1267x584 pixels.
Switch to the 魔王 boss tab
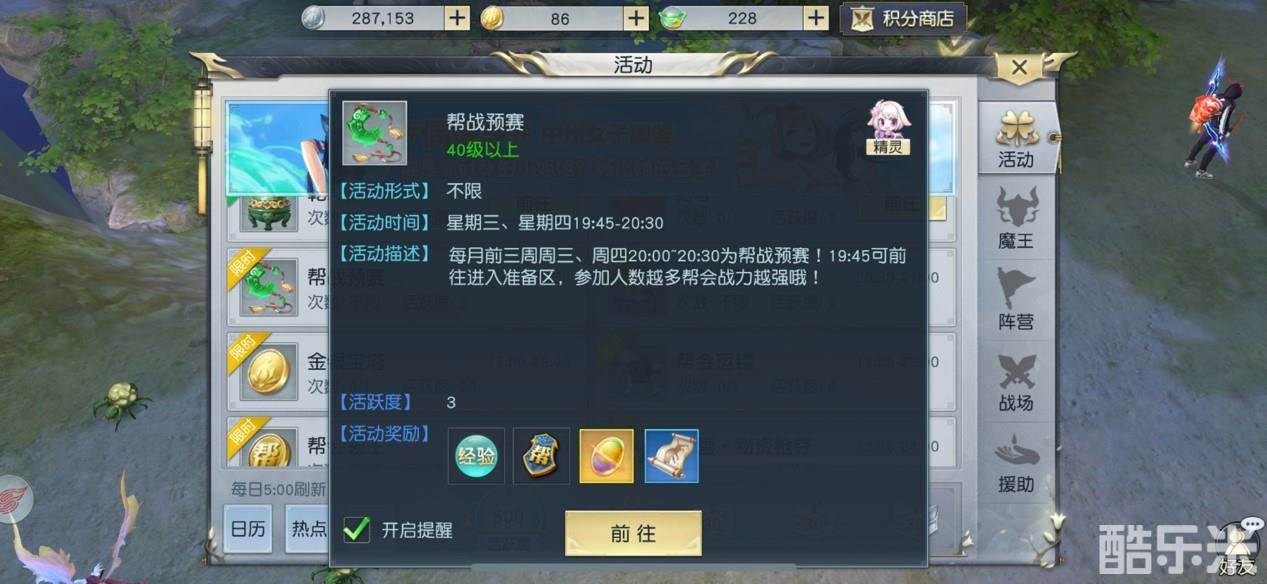click(x=1016, y=219)
